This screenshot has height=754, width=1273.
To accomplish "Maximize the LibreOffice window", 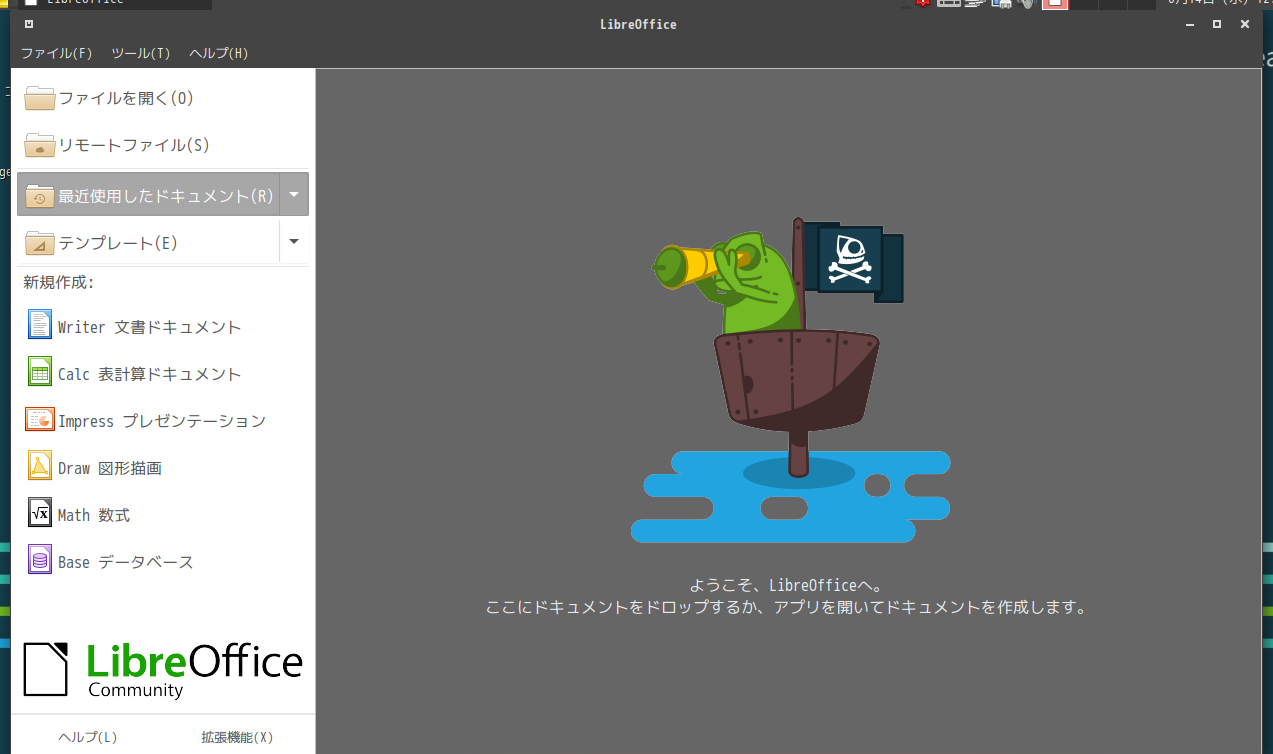I will click(1217, 24).
